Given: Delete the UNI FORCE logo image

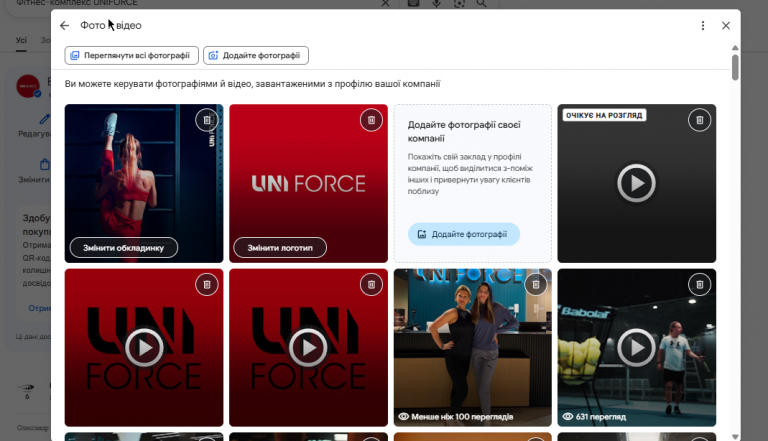Looking at the screenshot, I should point(371,120).
